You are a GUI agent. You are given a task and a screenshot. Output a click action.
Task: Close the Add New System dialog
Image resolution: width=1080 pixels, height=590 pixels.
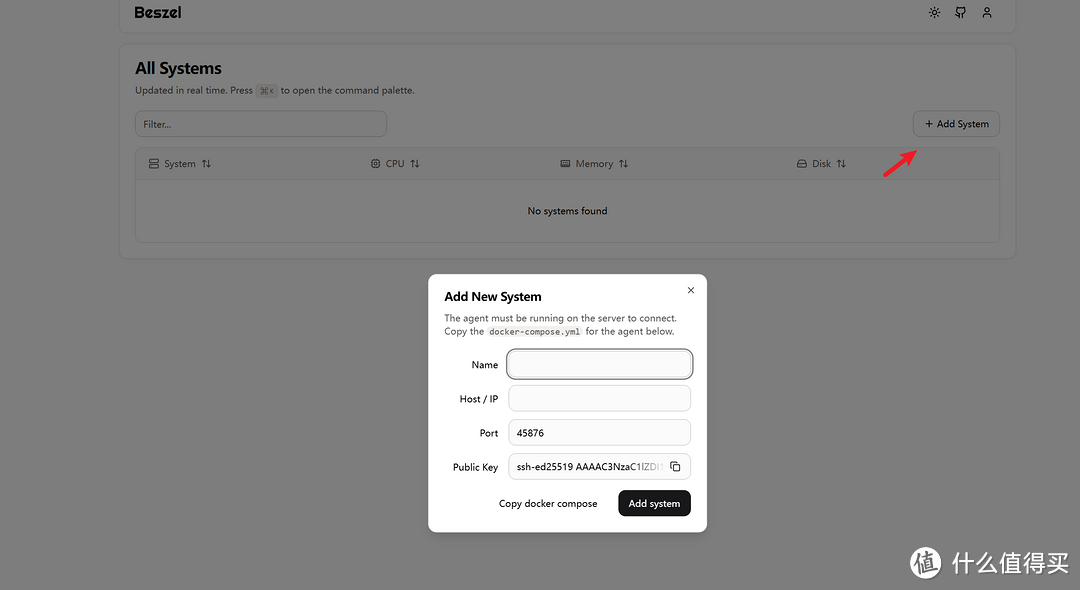pyautogui.click(x=690, y=290)
